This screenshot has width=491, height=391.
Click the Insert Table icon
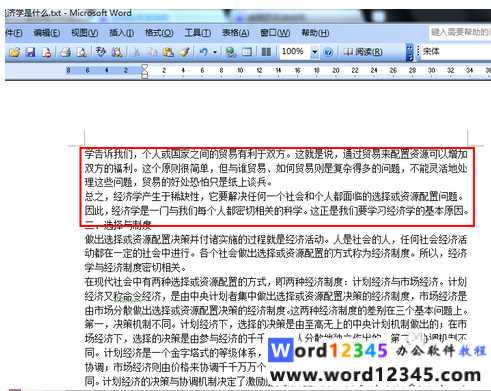[247, 52]
